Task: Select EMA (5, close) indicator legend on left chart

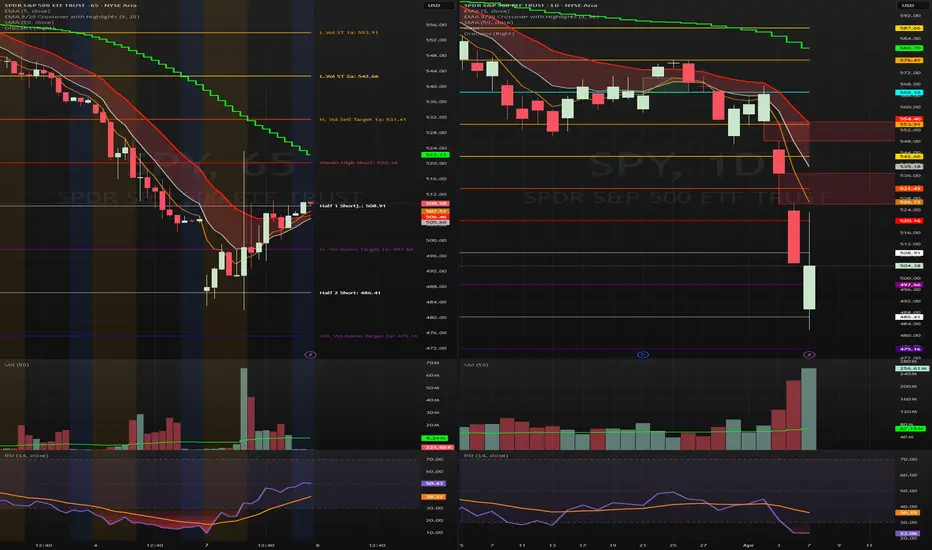Action: tap(28, 11)
